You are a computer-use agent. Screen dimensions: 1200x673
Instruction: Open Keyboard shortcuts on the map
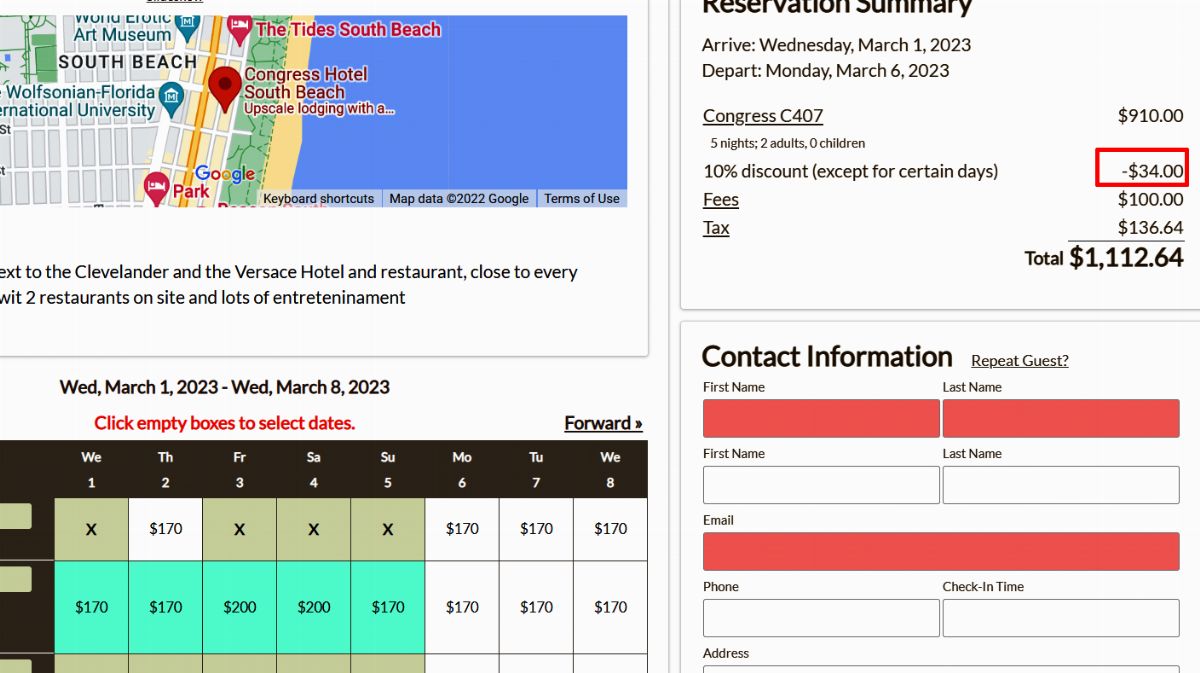318,198
